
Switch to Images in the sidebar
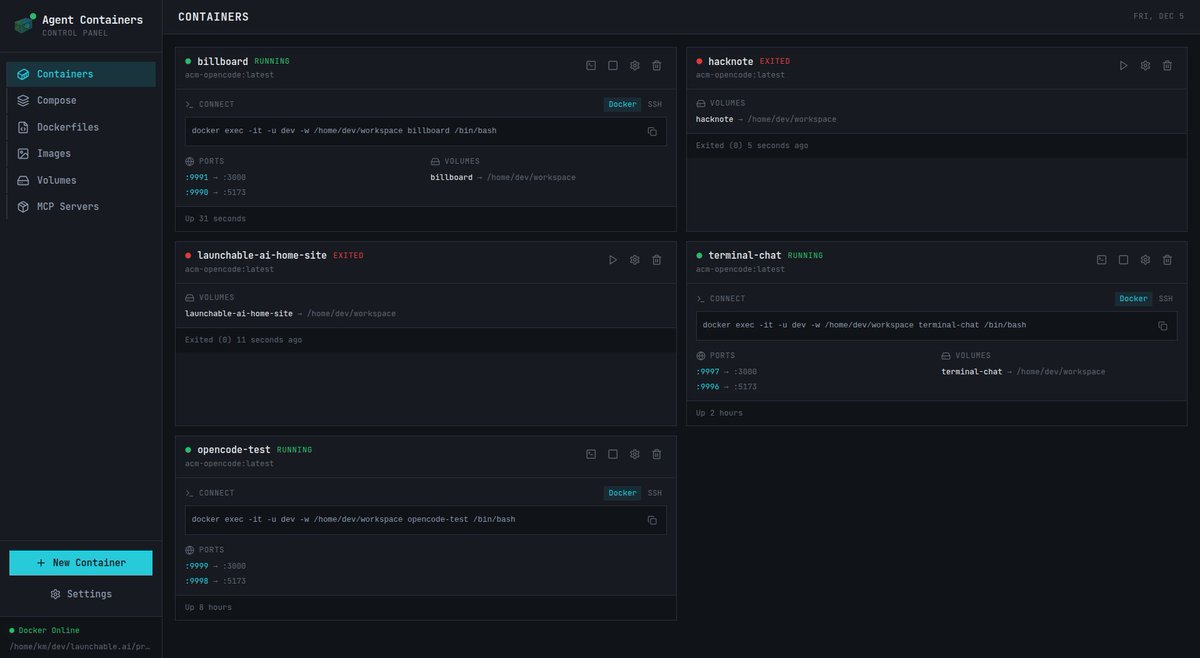click(81, 153)
